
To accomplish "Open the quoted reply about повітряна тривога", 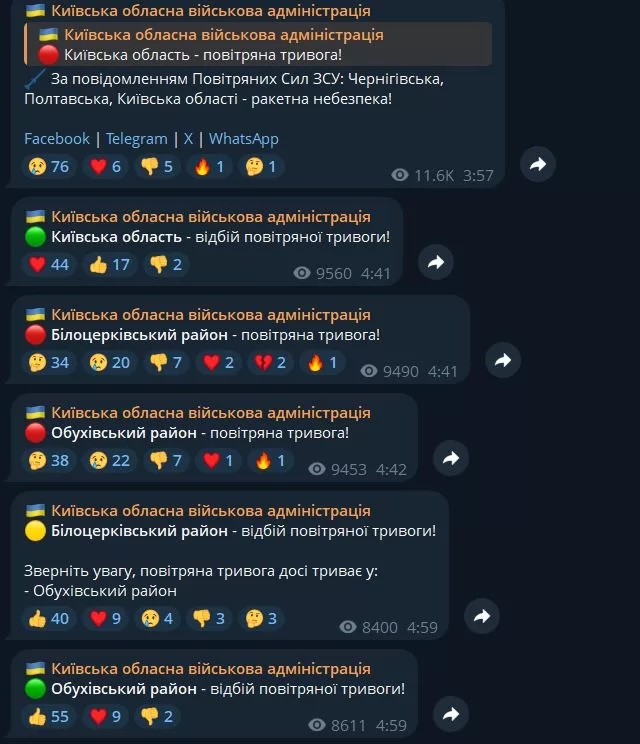I will [x=258, y=44].
